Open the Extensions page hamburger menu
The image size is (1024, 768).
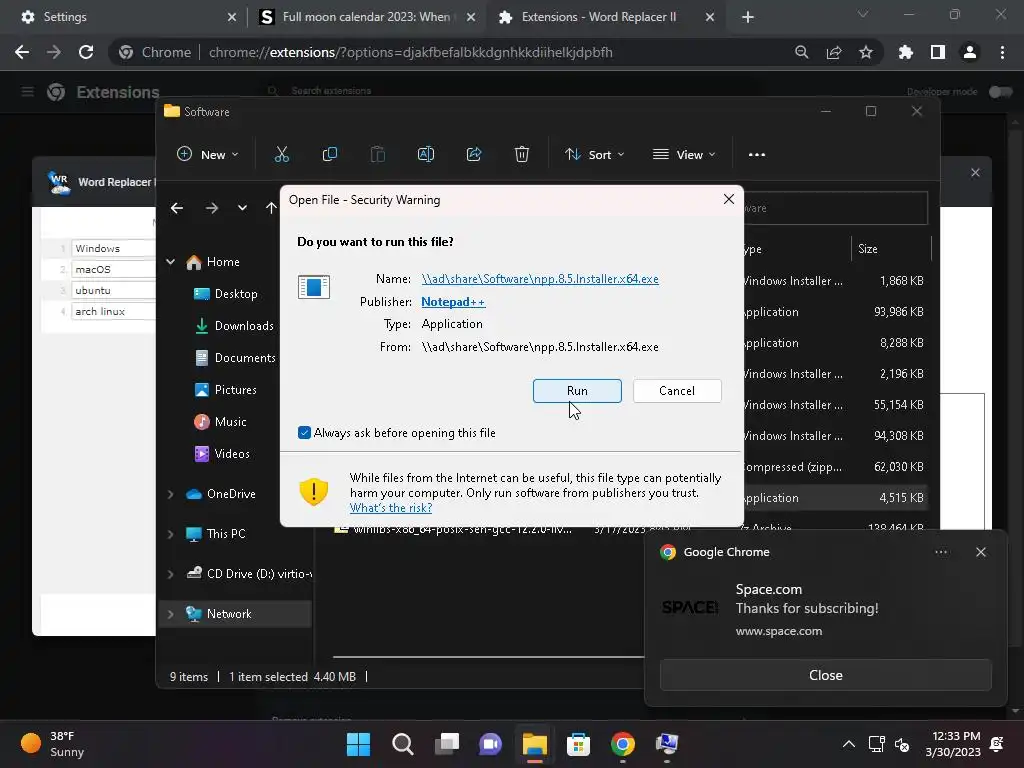pyautogui.click(x=27, y=92)
